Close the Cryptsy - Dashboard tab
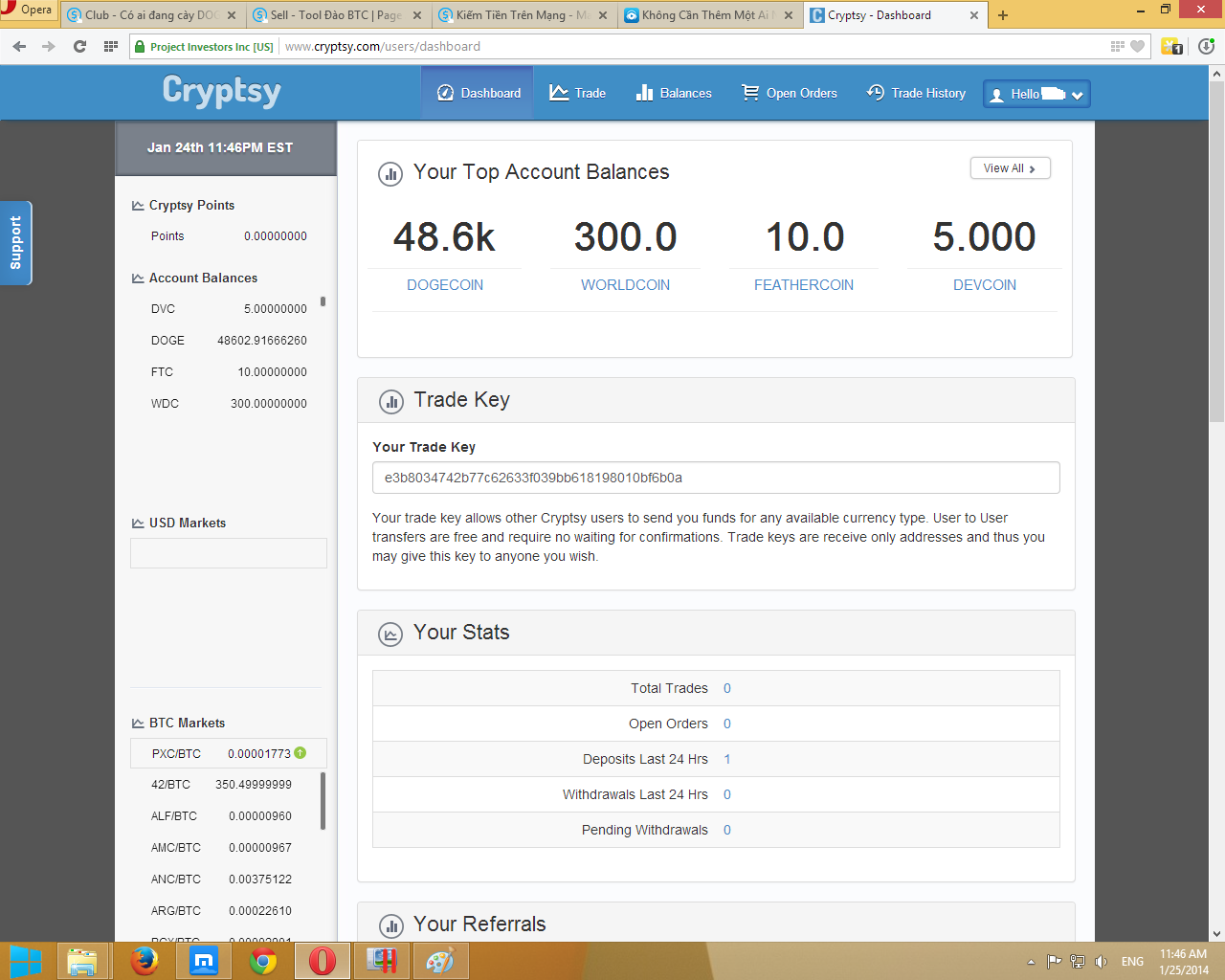This screenshot has width=1225, height=980. click(x=974, y=15)
